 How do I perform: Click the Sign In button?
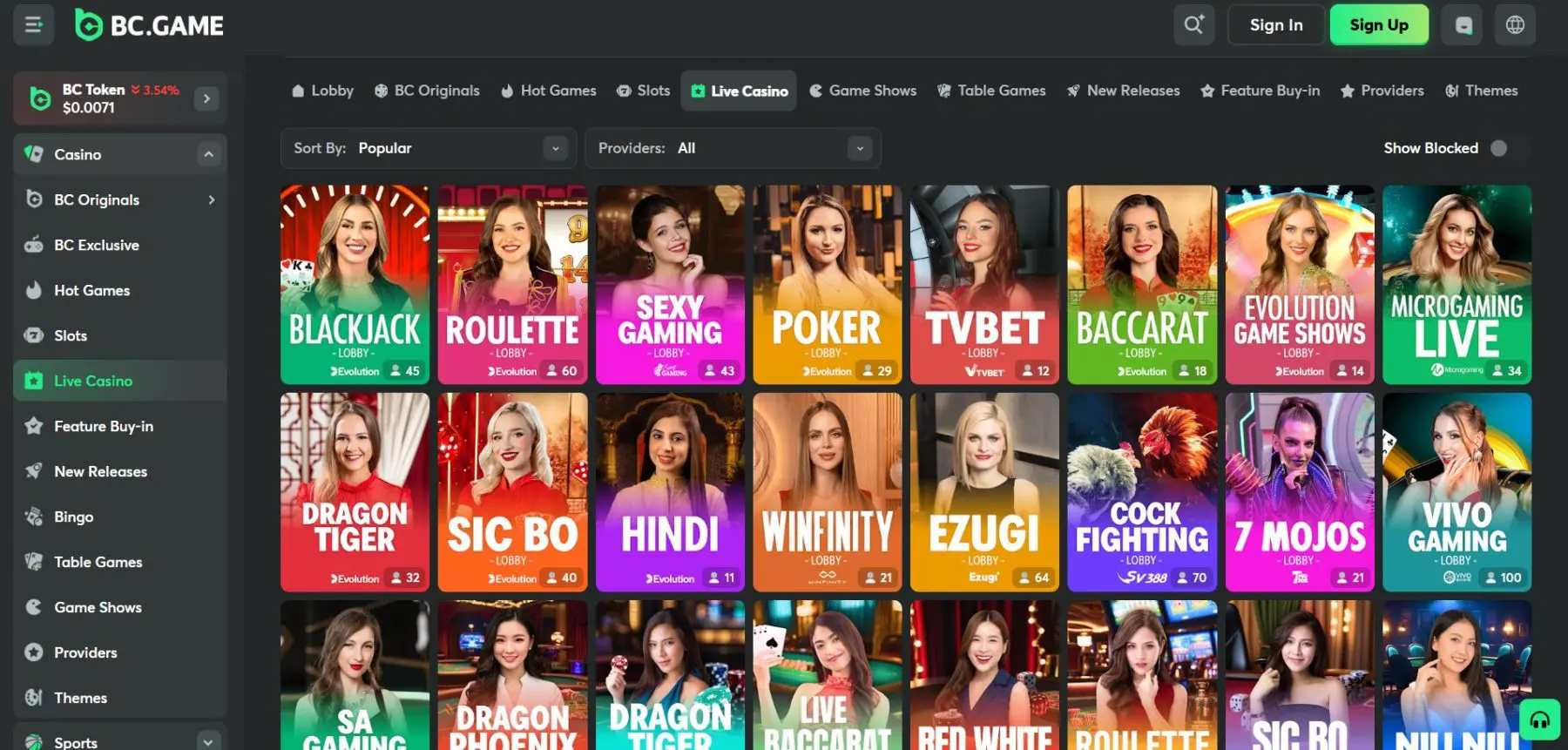pyautogui.click(x=1275, y=25)
